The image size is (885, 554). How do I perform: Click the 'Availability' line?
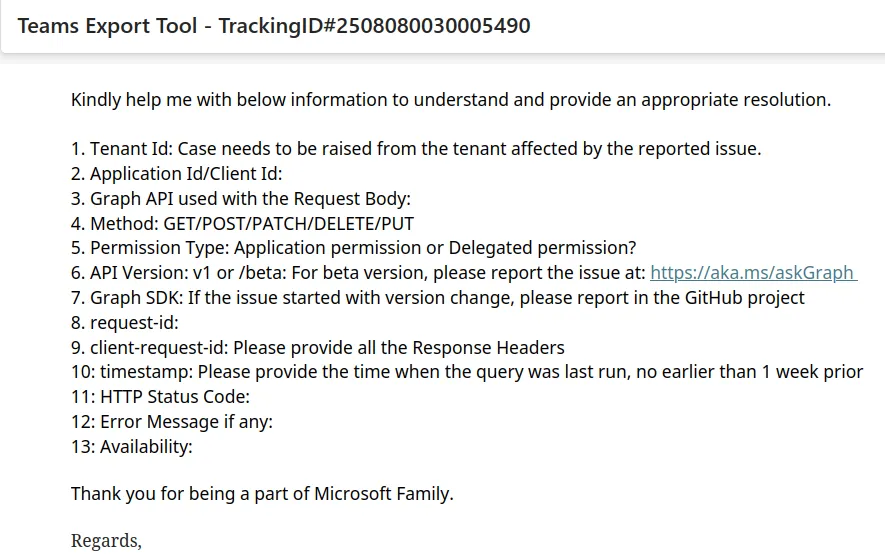pyautogui.click(x=131, y=447)
